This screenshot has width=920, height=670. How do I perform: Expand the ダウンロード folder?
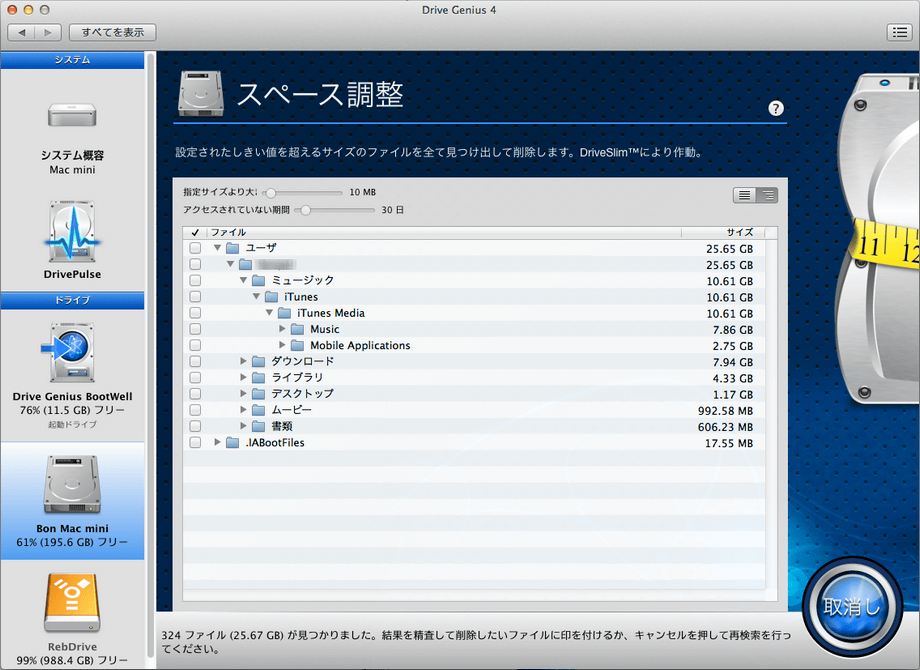[243, 361]
